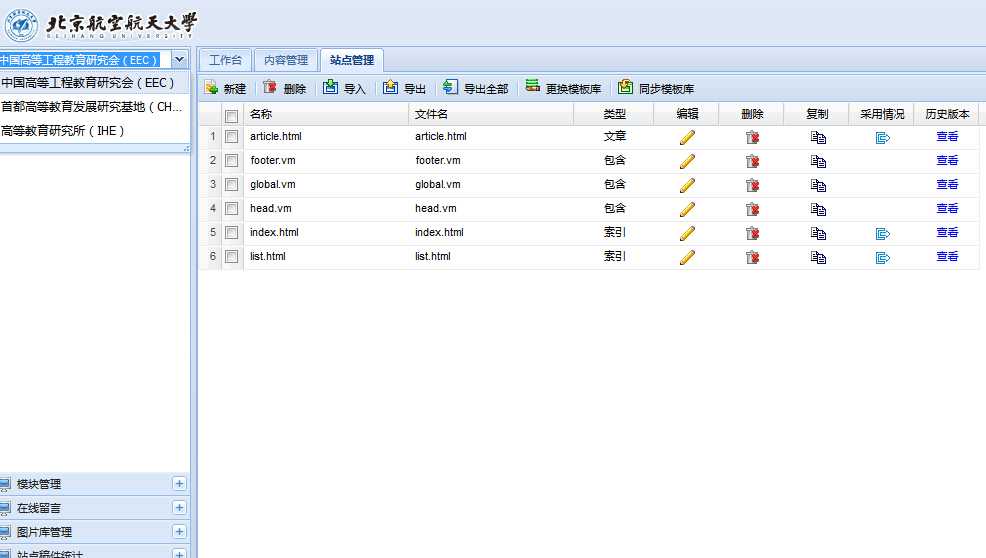Click the Beihang University logo
This screenshot has height=558, width=986.
click(x=101, y=25)
